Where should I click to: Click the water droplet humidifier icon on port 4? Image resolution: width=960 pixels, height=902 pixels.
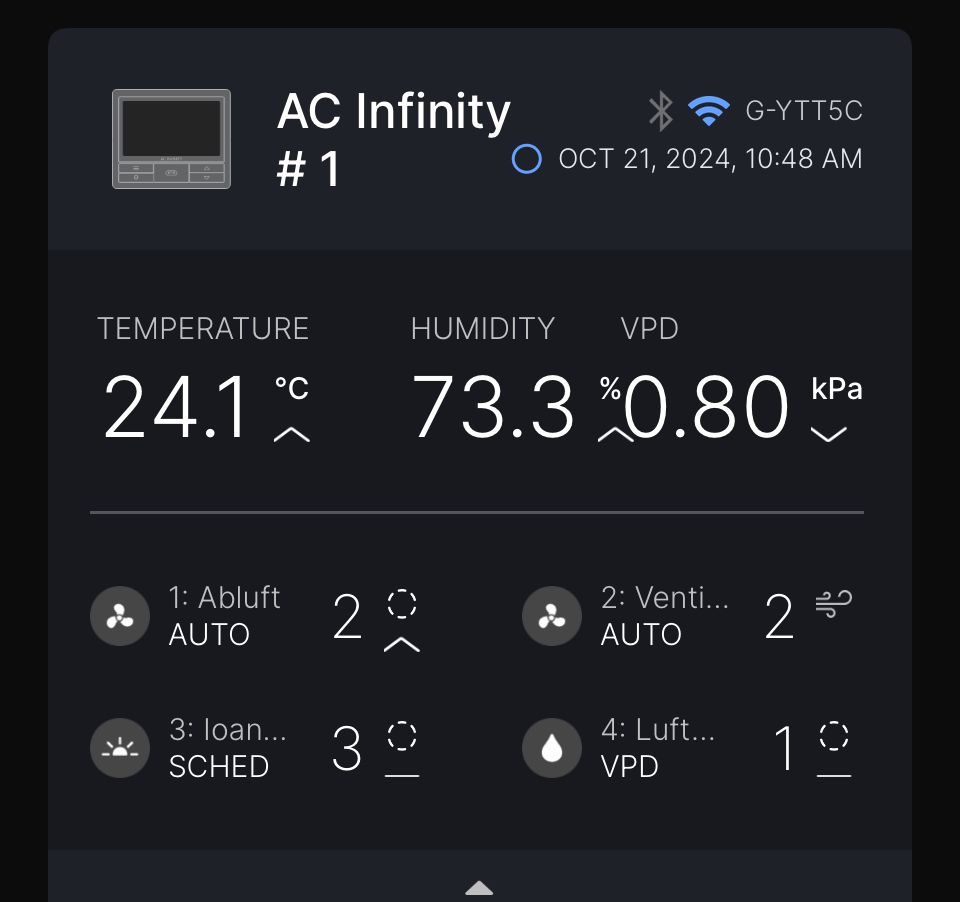click(x=552, y=748)
